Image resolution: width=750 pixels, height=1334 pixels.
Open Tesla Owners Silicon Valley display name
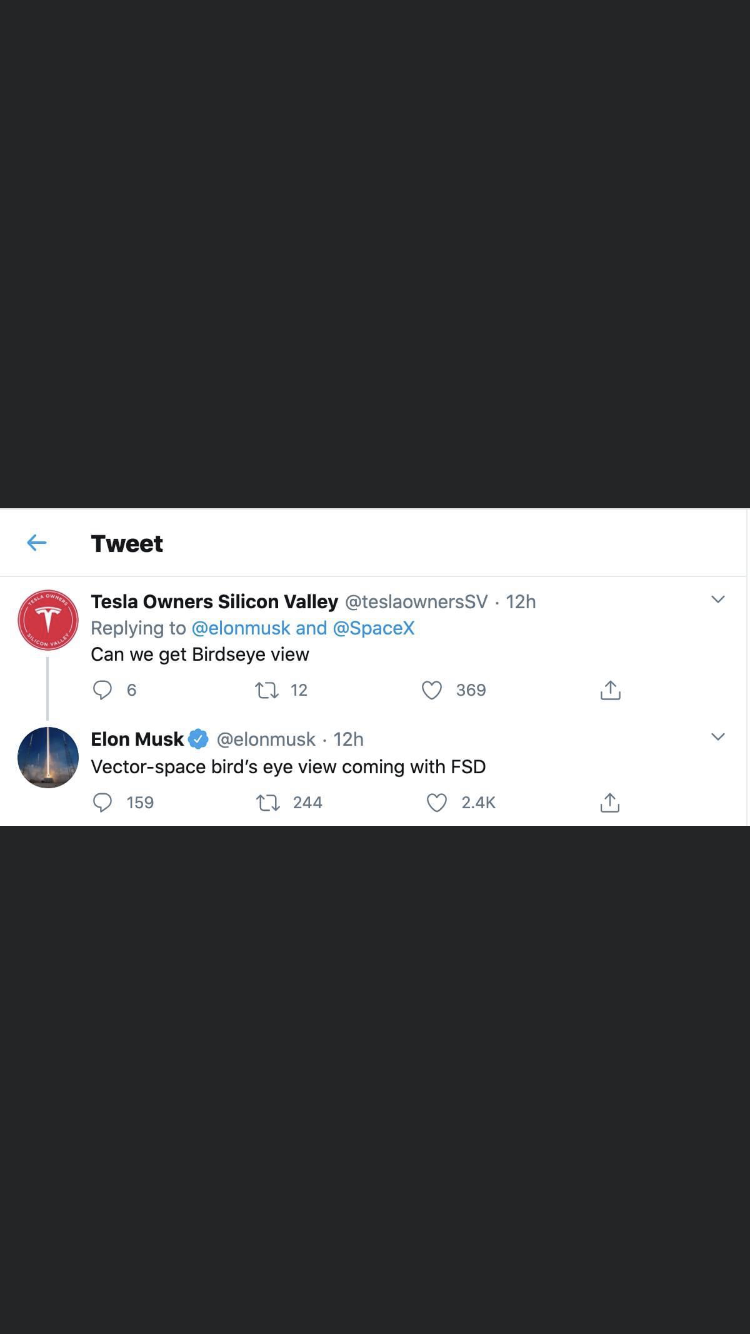(214, 601)
